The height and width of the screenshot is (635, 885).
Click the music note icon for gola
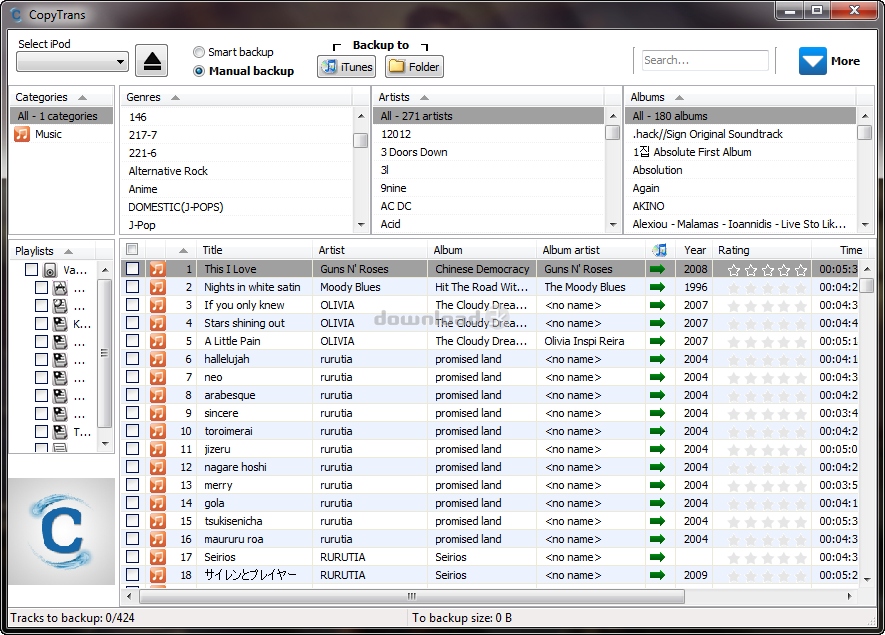[157, 503]
